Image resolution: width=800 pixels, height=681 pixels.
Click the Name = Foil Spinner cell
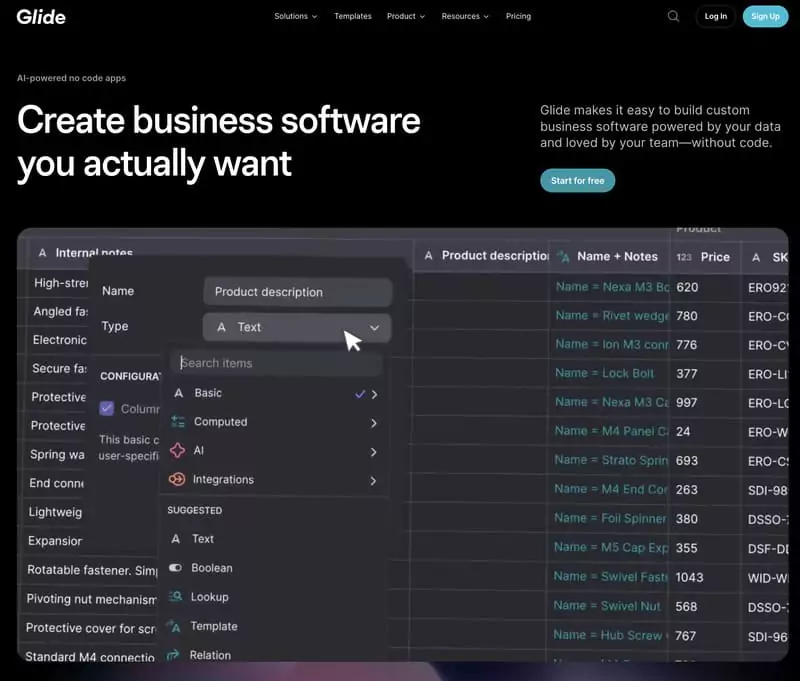(610, 518)
